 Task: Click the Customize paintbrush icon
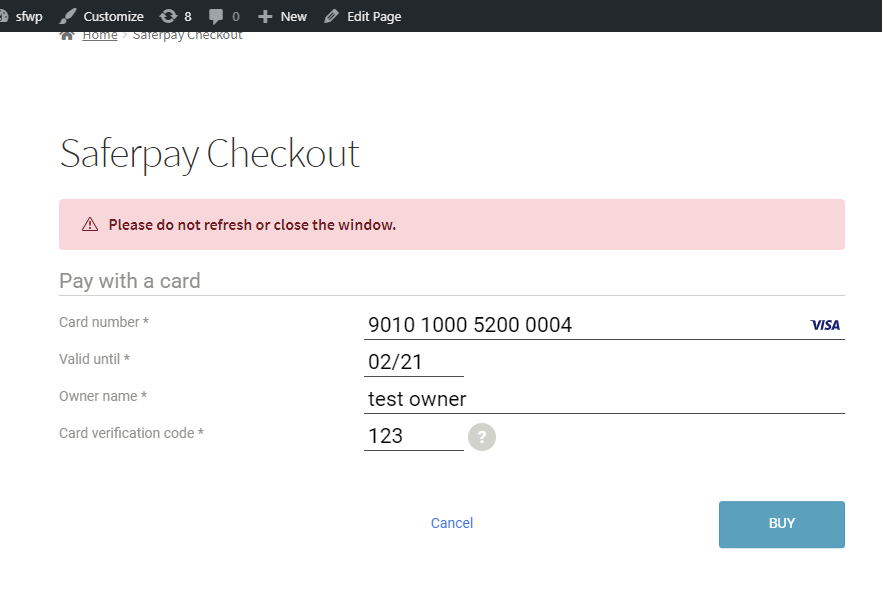(x=68, y=16)
